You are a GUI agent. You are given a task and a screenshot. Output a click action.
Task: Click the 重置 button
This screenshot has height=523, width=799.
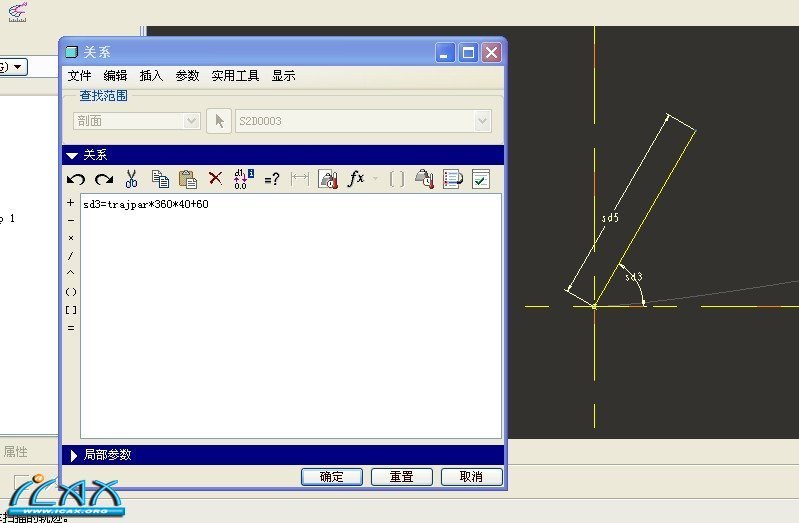pyautogui.click(x=401, y=477)
